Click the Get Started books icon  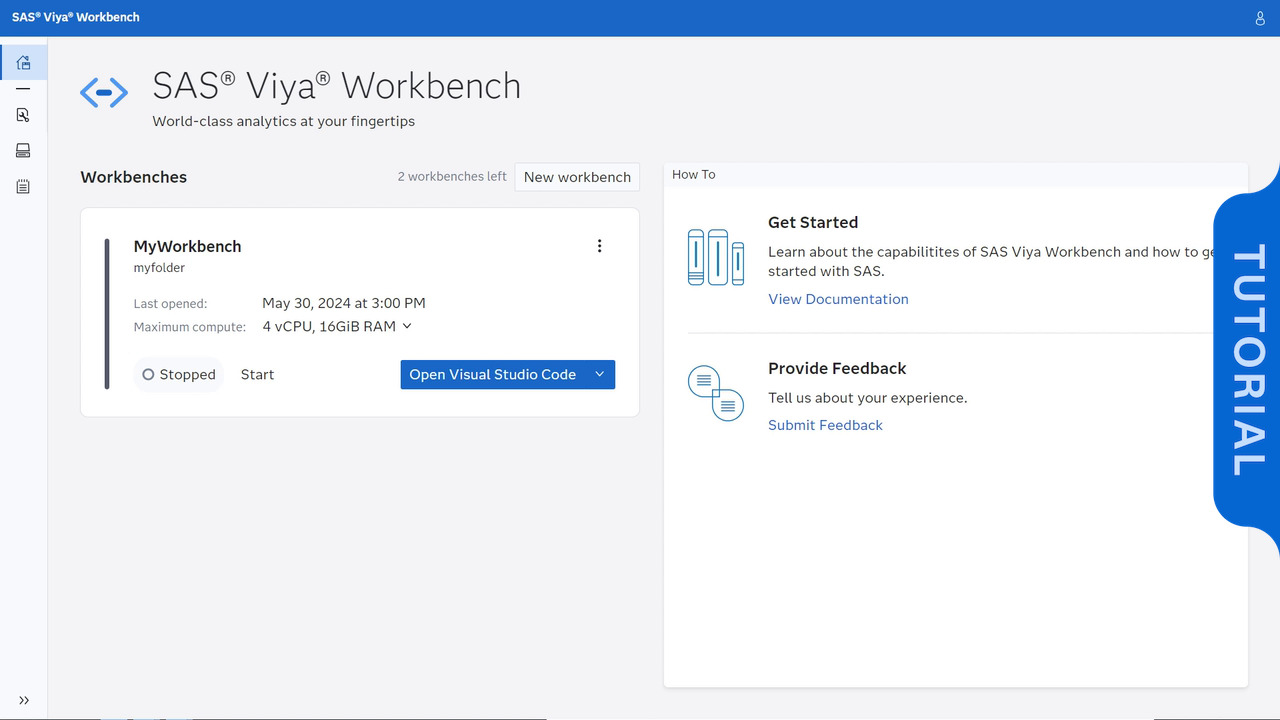(716, 257)
